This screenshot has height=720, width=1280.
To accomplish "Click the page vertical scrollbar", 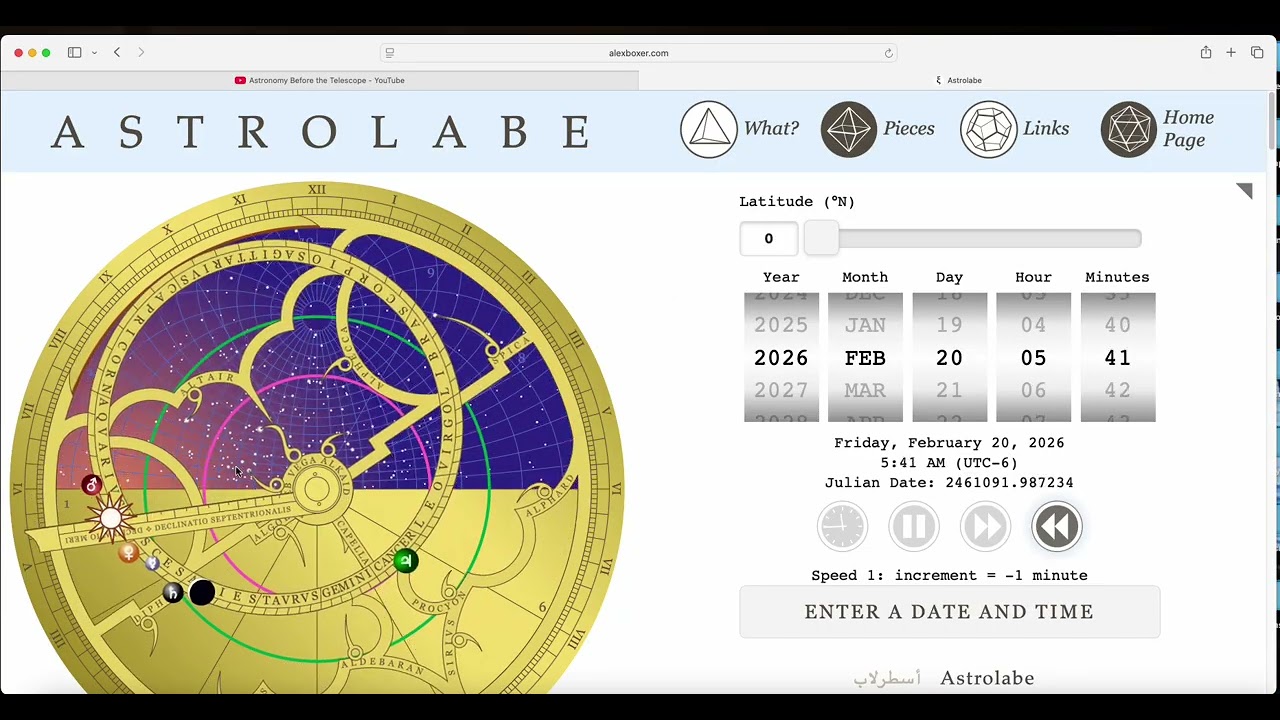I will pyautogui.click(x=1272, y=120).
